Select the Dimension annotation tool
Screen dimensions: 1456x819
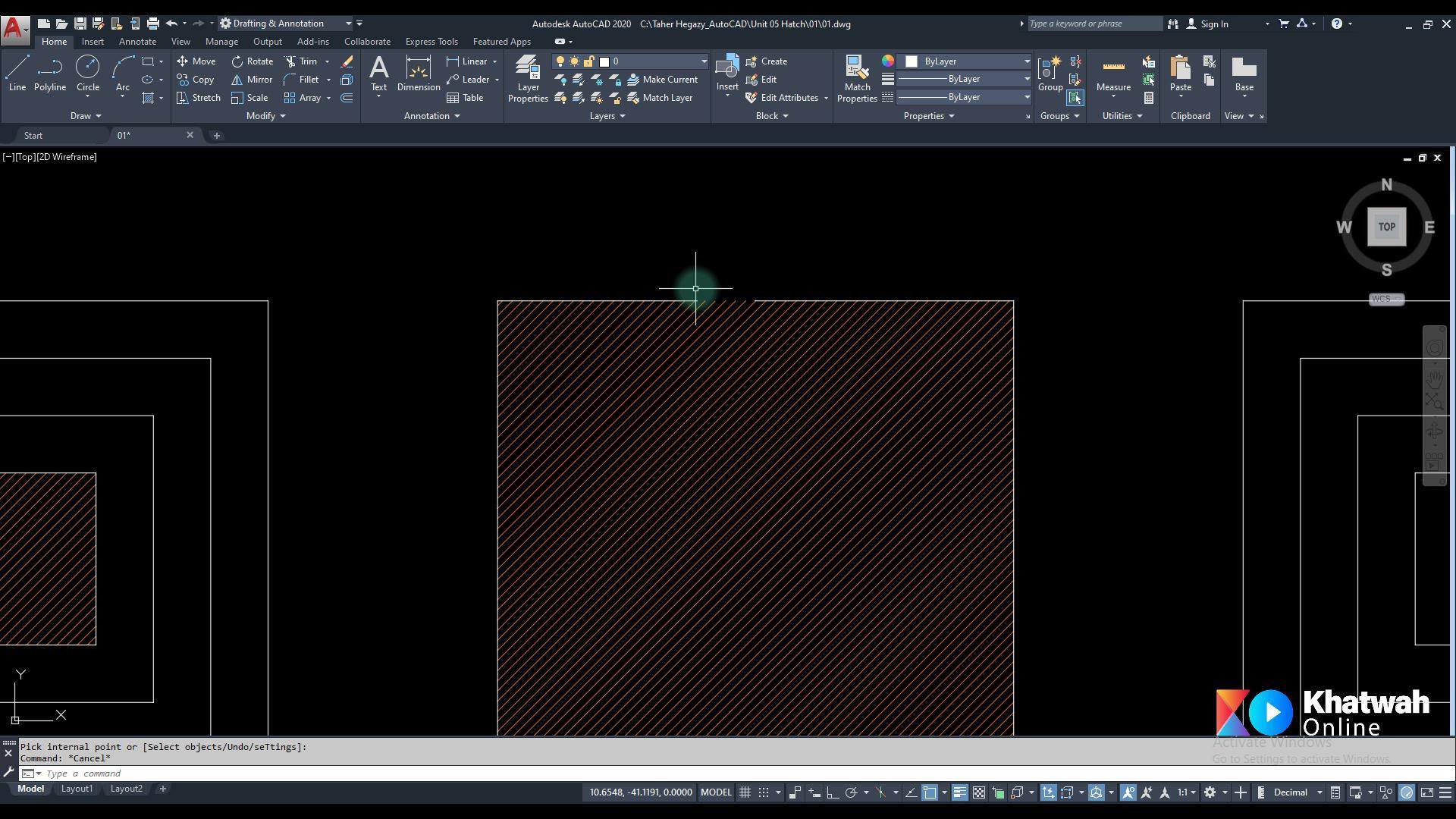[419, 74]
